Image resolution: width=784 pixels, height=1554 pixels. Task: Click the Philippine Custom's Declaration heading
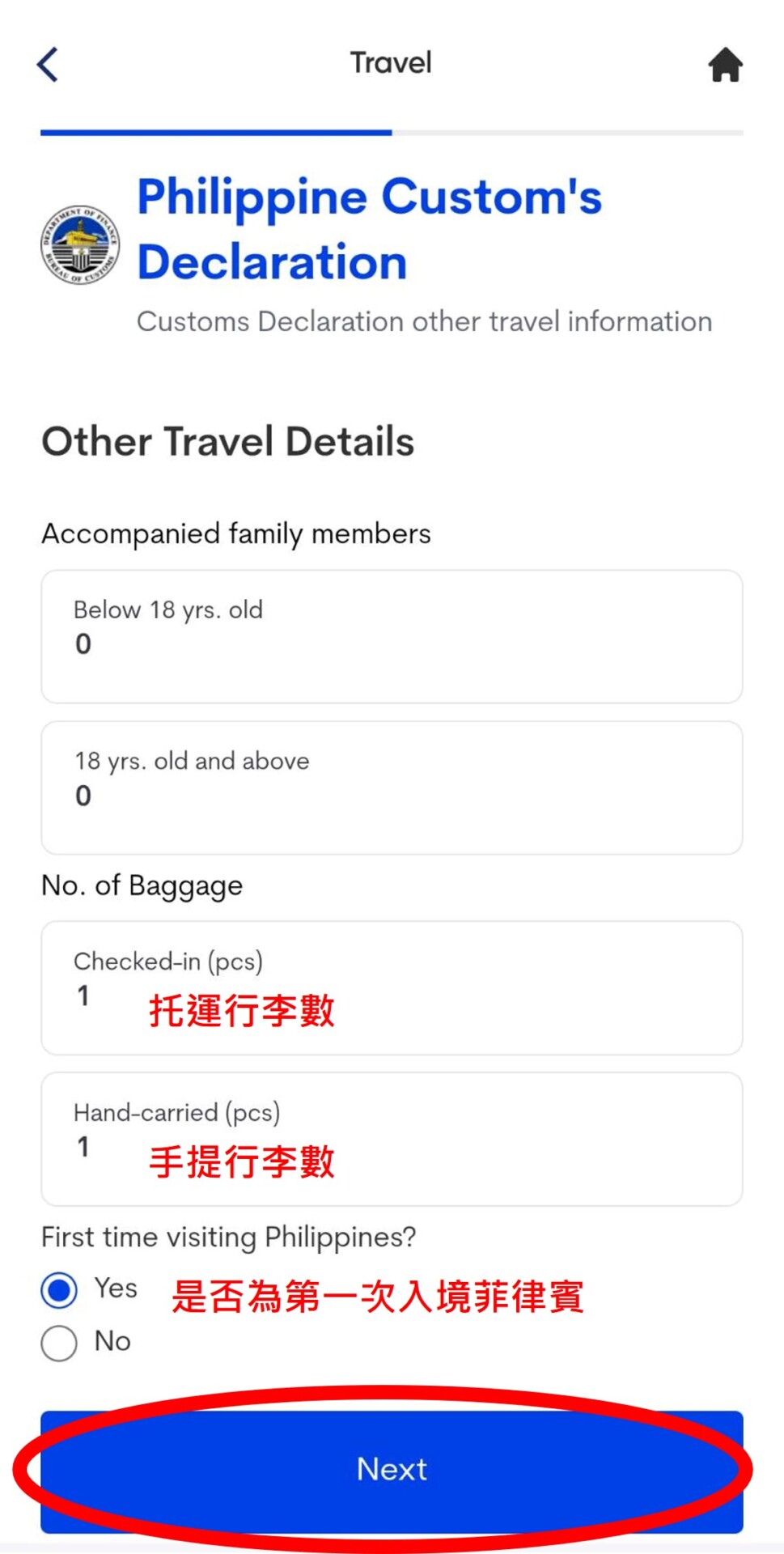click(x=369, y=229)
